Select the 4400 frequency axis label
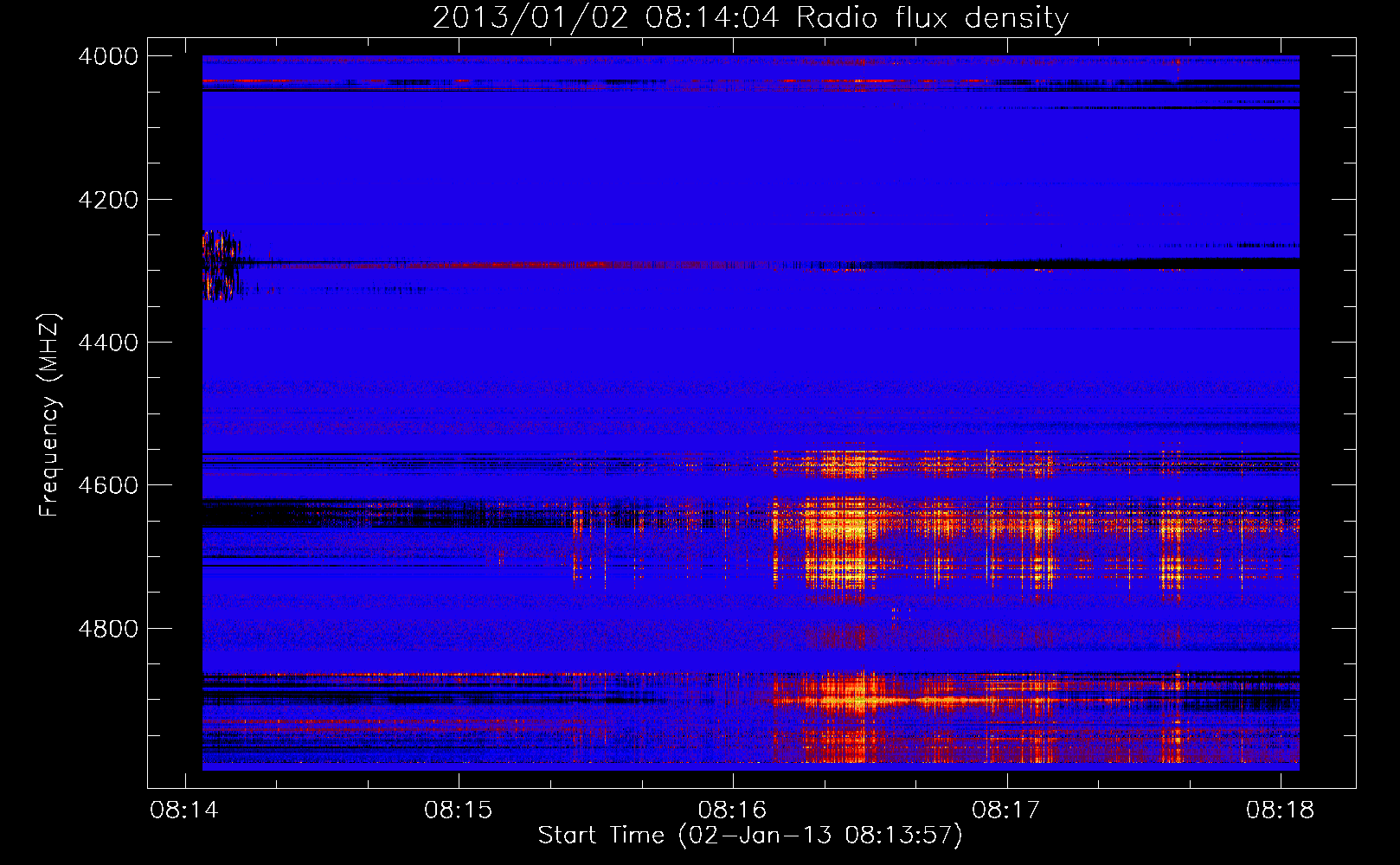The height and width of the screenshot is (865, 1400). 108,343
